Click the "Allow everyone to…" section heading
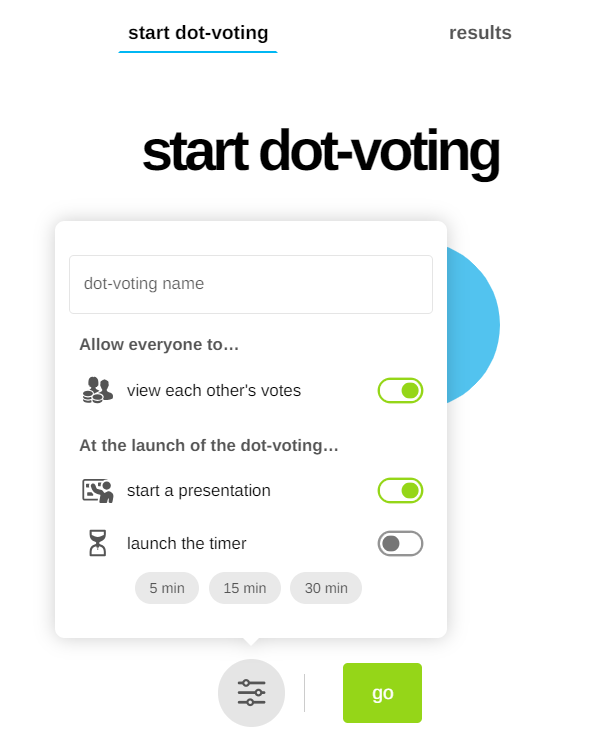The image size is (603, 746). 159,345
